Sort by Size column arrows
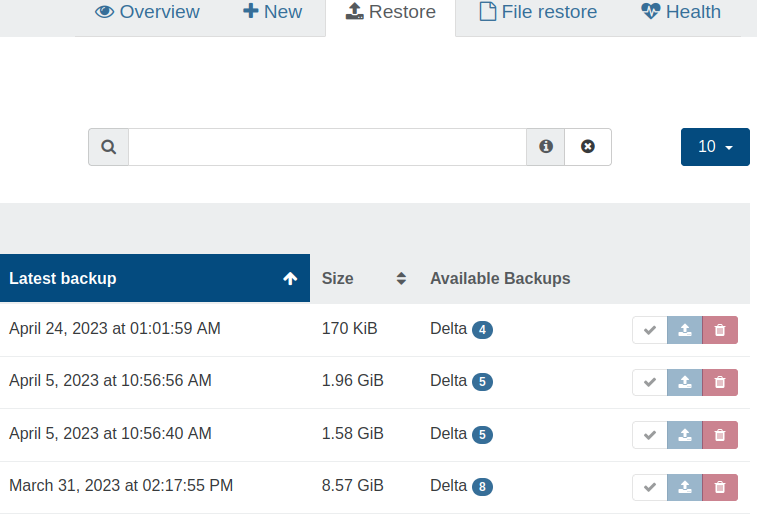Screen dimensions: 757x517 click(401, 279)
